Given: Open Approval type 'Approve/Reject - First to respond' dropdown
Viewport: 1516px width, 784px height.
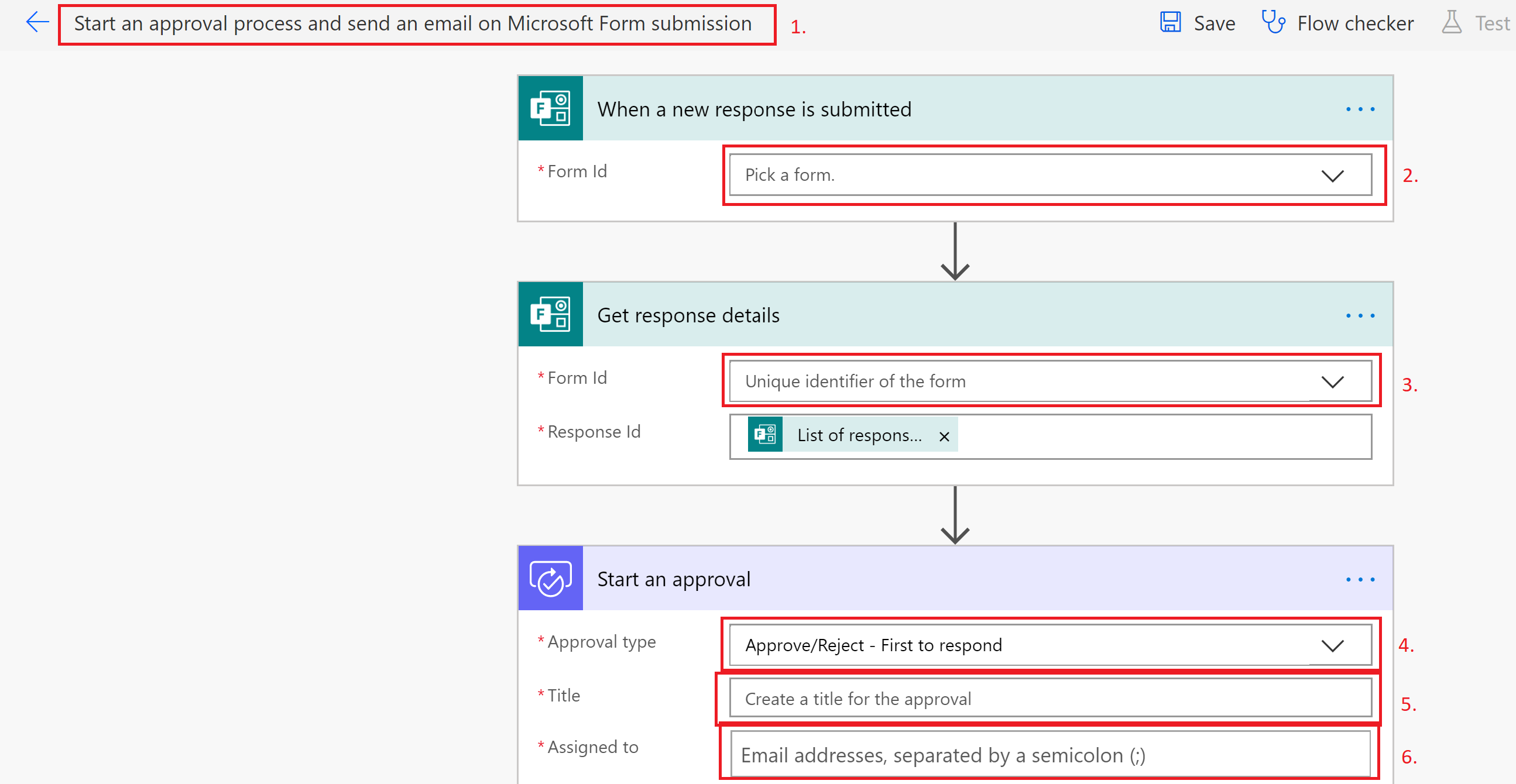Looking at the screenshot, I should coord(1050,645).
